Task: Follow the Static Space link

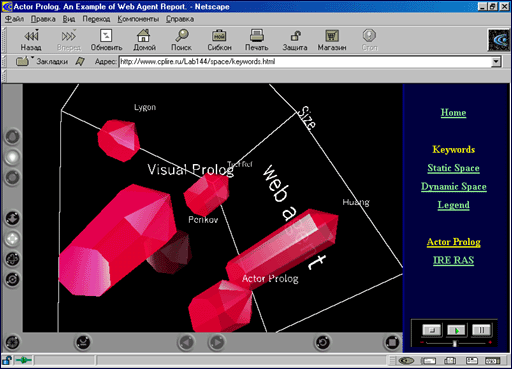Action: pos(453,168)
